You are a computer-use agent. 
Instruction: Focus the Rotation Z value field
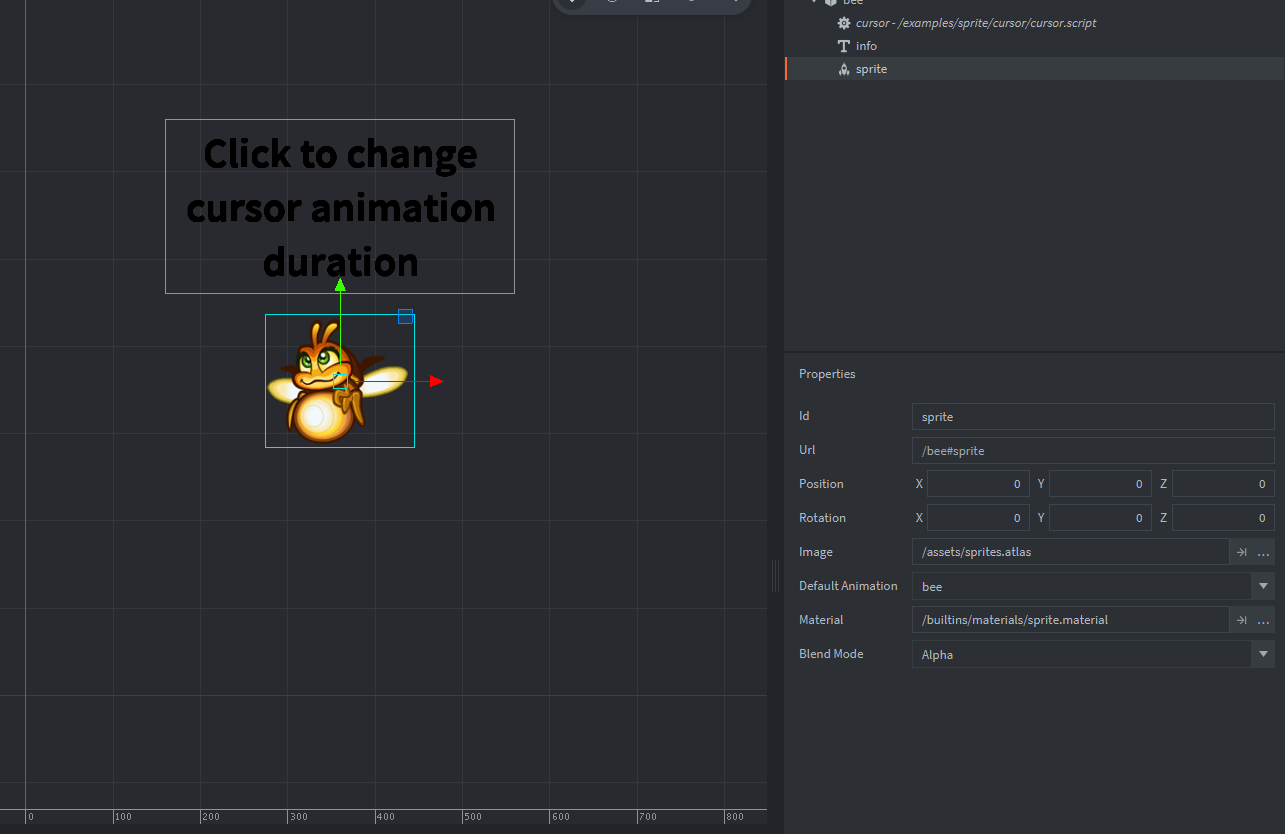click(x=1223, y=518)
